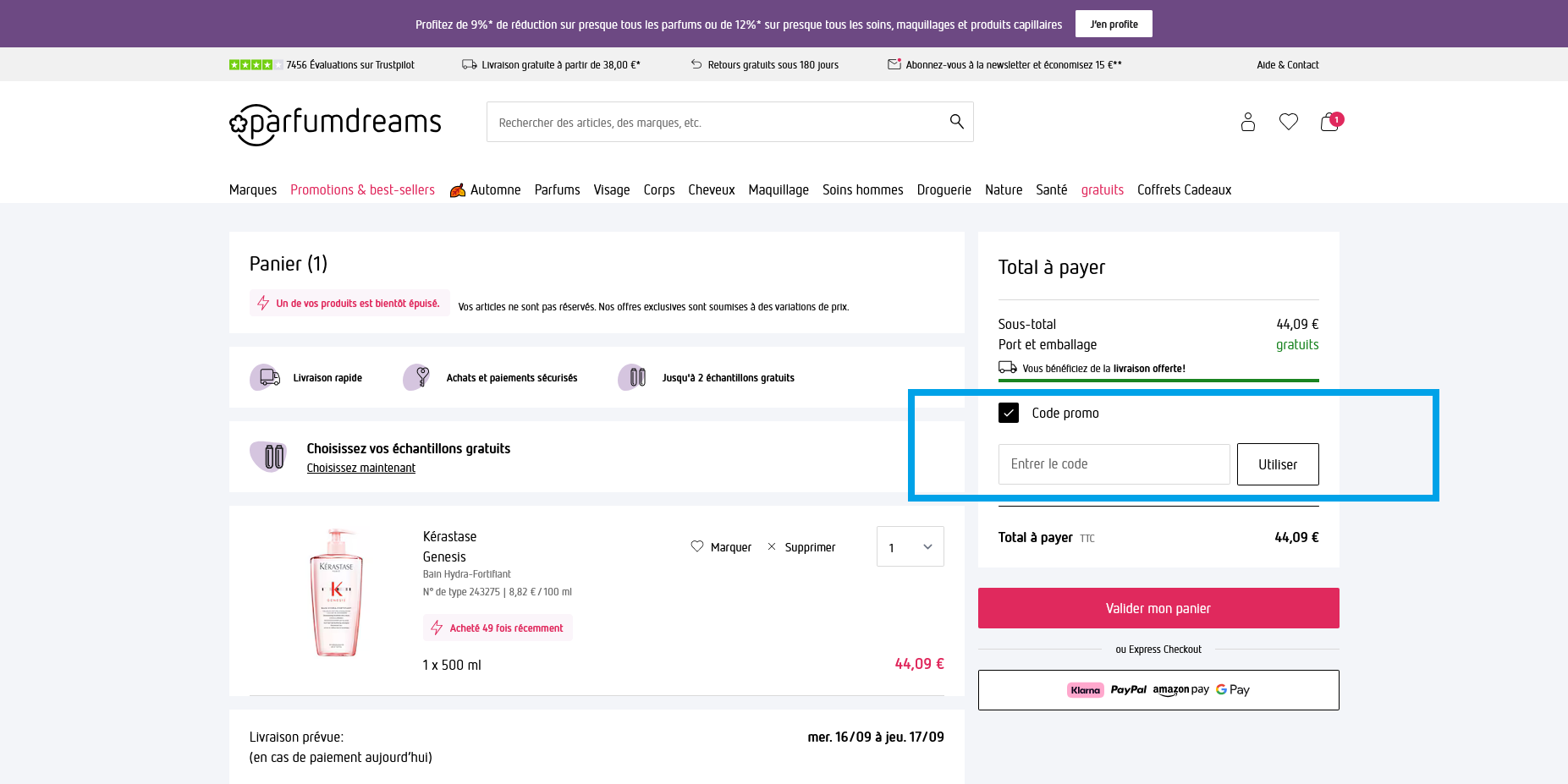Click the PayPal payment logo

click(x=1129, y=690)
